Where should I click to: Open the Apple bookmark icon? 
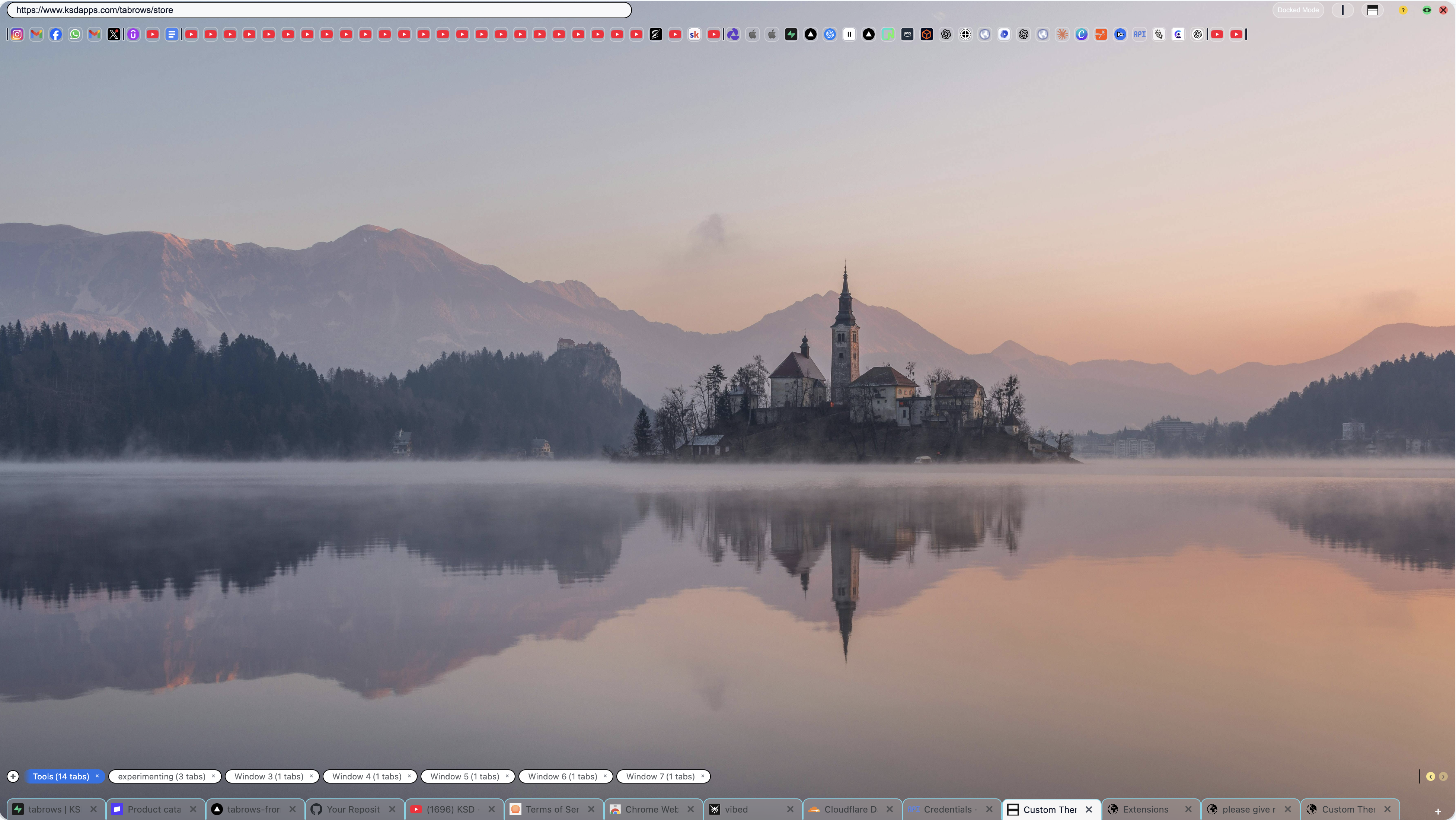(x=752, y=35)
